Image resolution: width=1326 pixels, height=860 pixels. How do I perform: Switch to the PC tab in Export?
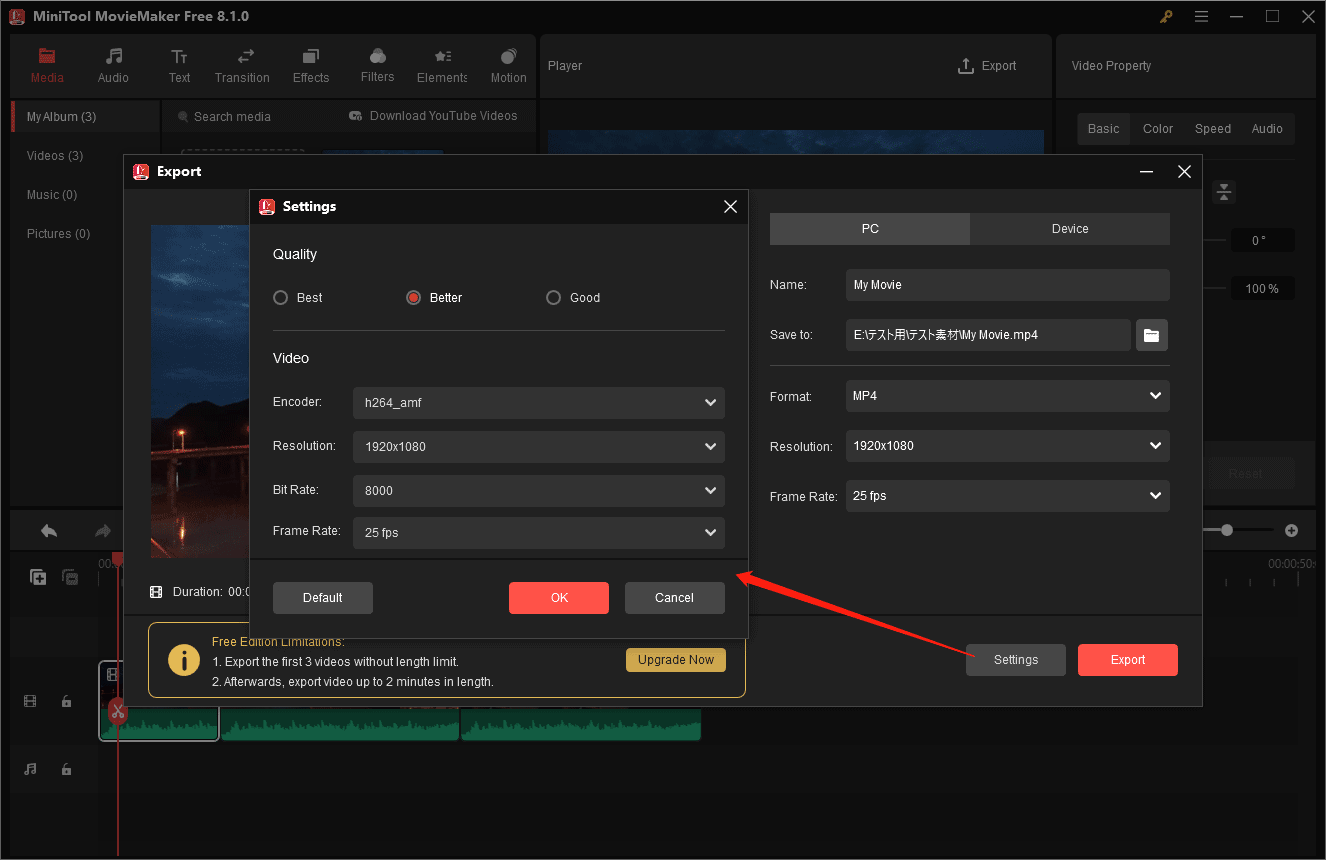(x=870, y=229)
